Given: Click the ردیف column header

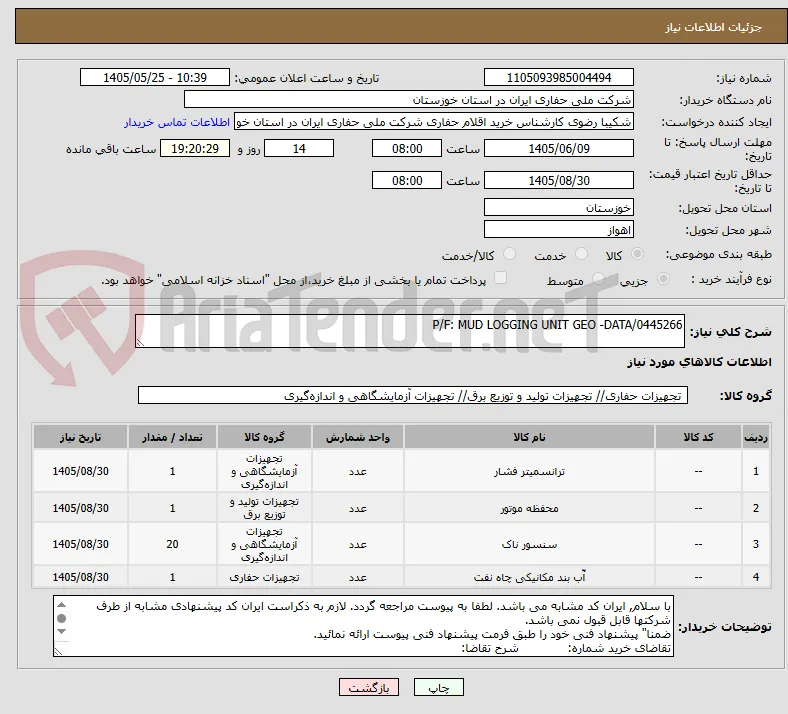Looking at the screenshot, I should point(756,437).
